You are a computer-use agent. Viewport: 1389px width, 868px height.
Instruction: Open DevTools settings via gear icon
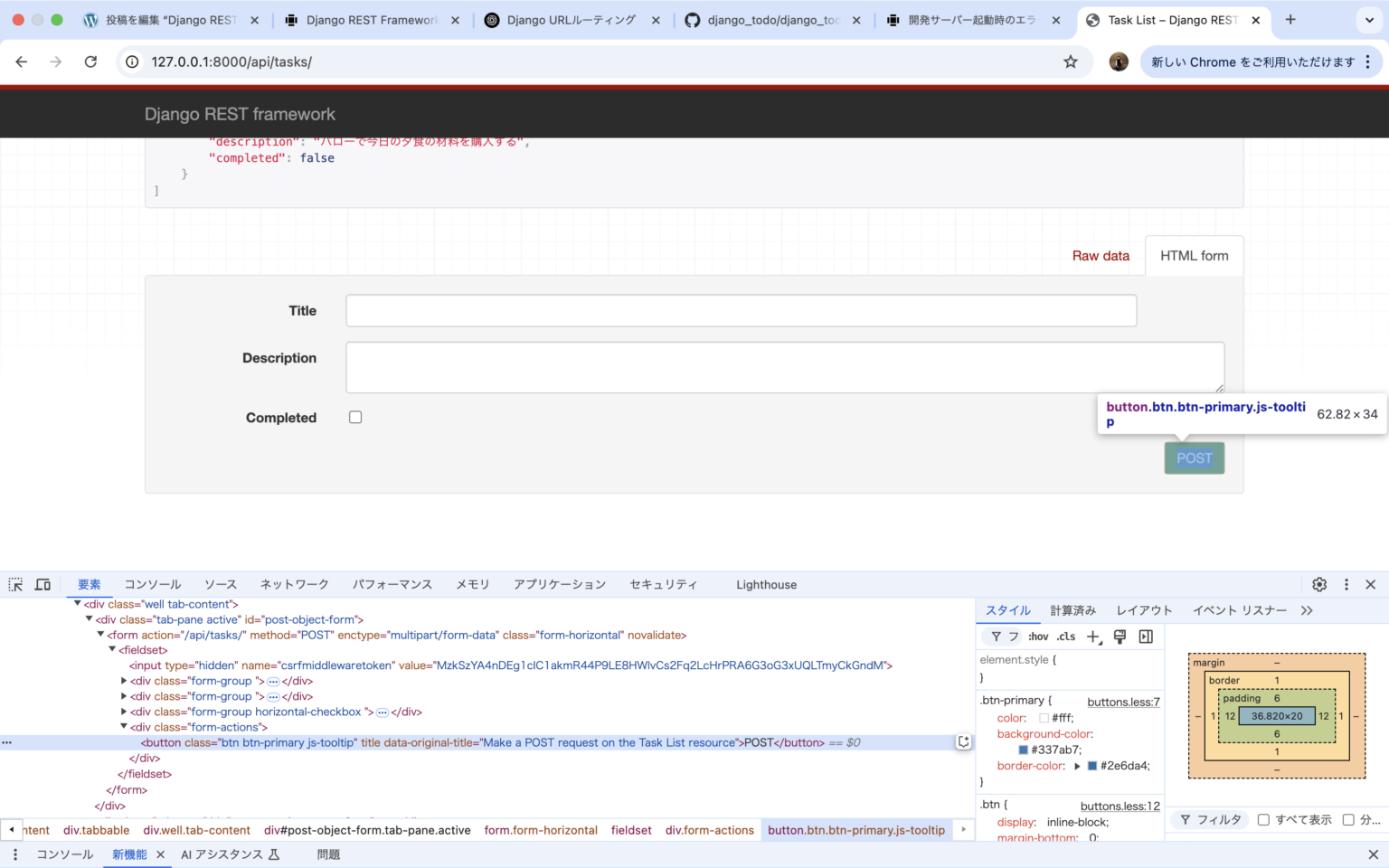(x=1318, y=584)
